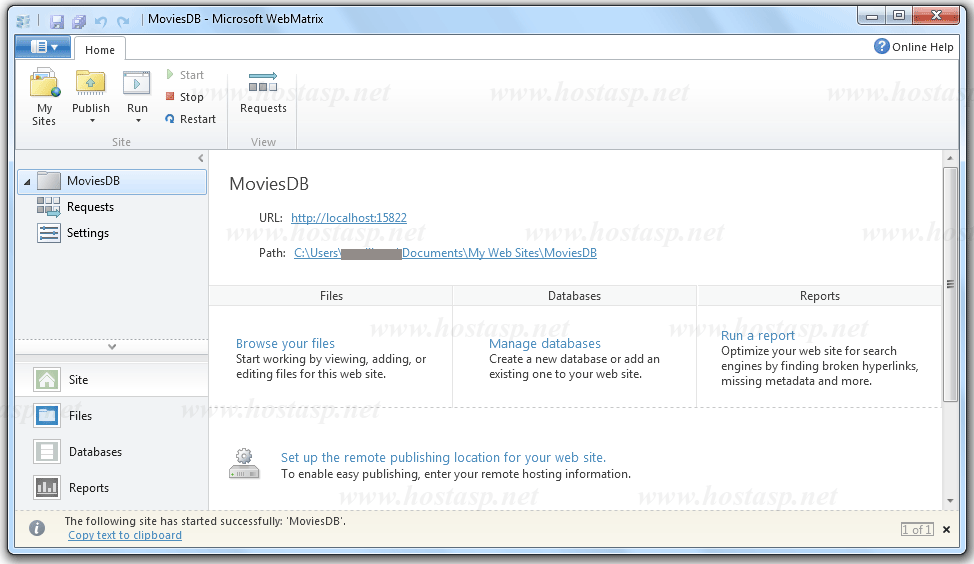Click the 1 of 1 notification counter
This screenshot has width=974, height=564.
[x=917, y=529]
